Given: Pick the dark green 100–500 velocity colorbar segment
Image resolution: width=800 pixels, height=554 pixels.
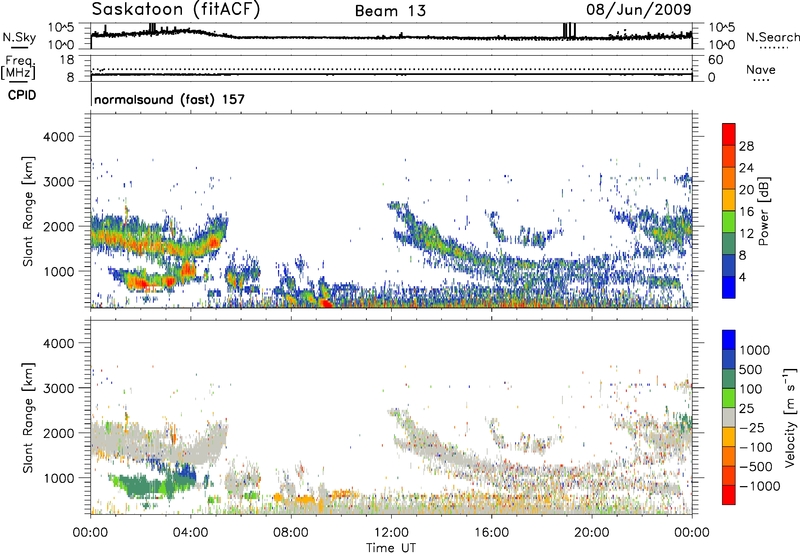Looking at the screenshot, I should [729, 379].
